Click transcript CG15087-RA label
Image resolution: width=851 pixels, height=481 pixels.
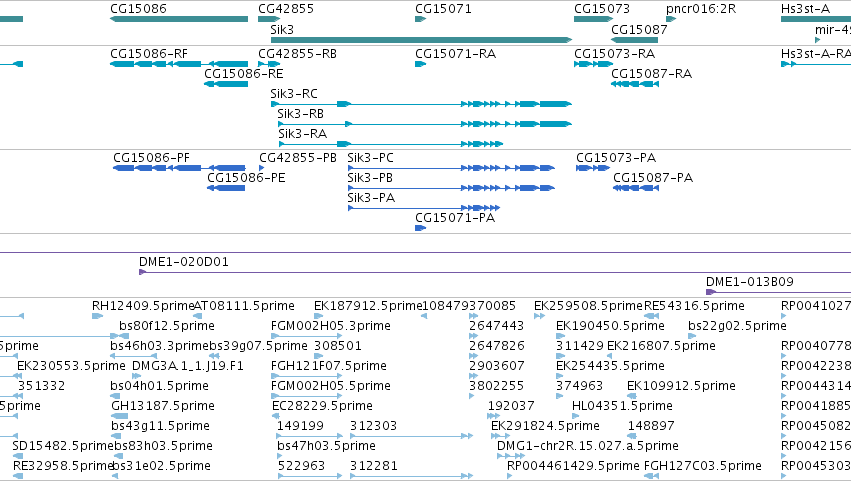click(x=651, y=74)
